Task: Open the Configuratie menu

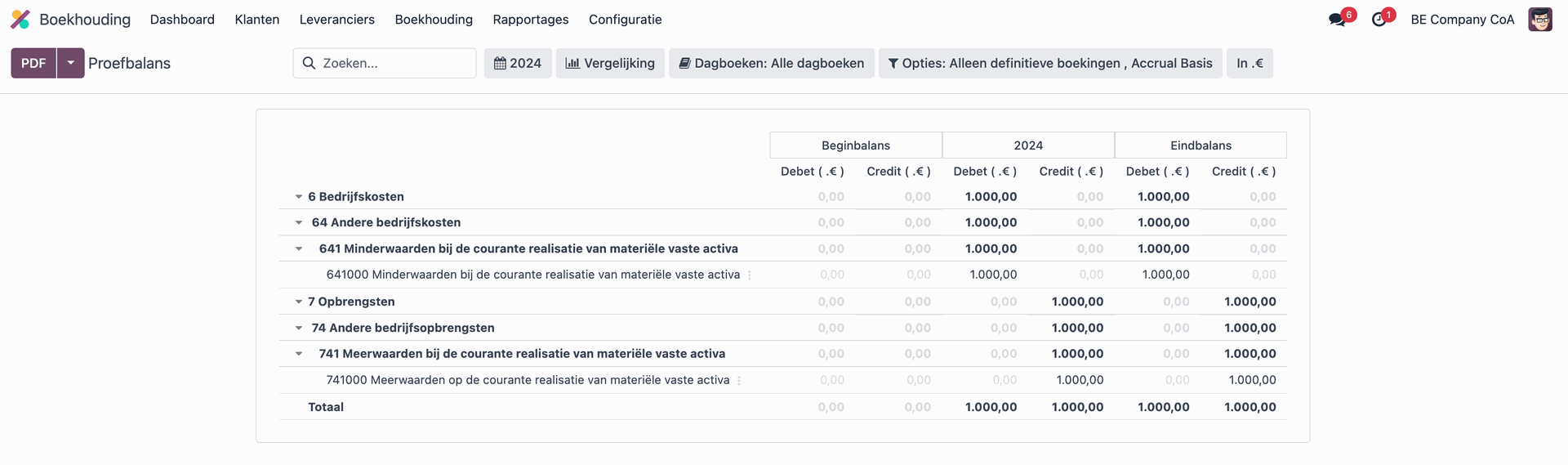Action: pos(626,19)
